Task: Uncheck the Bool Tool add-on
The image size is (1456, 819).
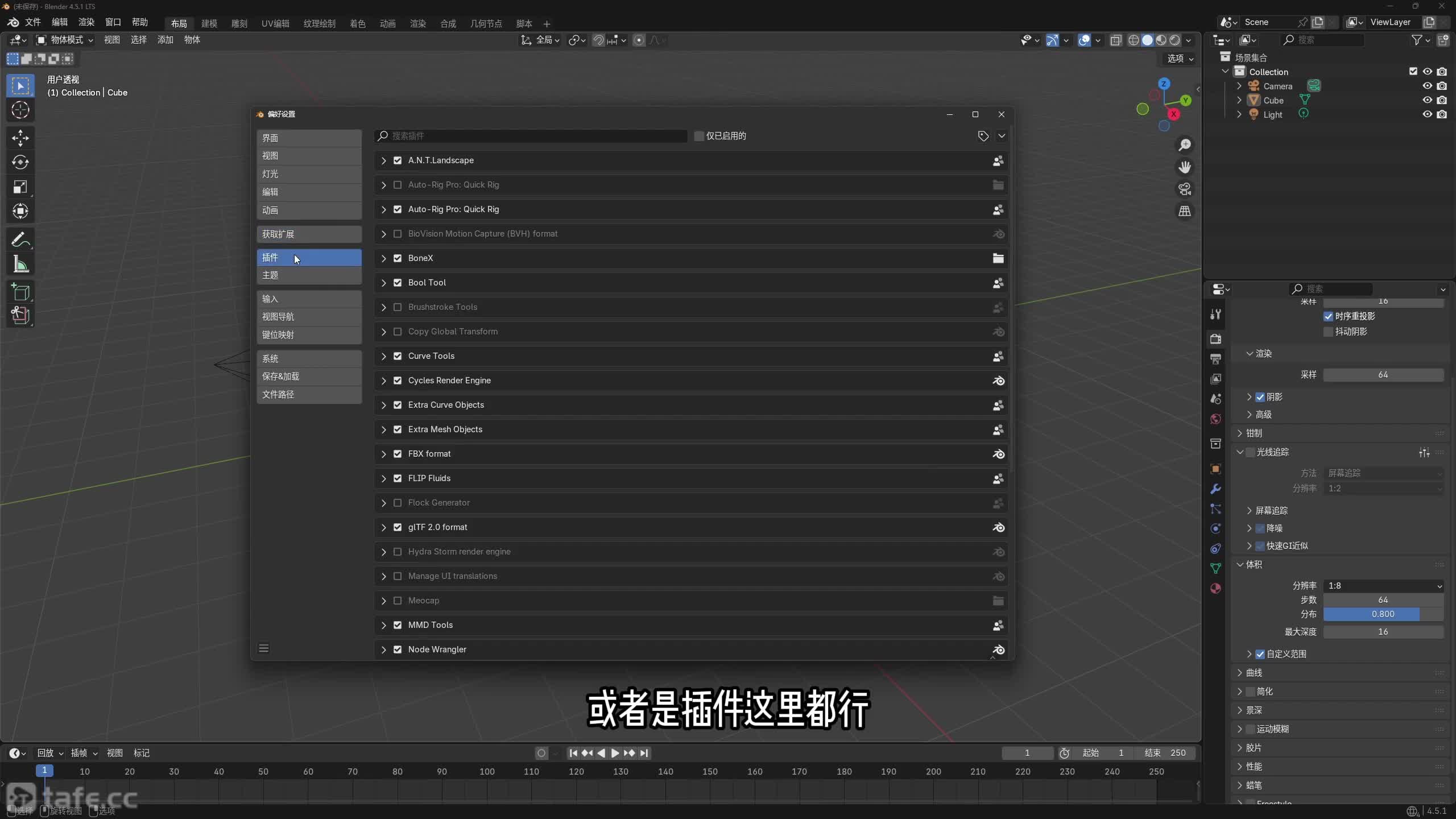Action: pos(398,283)
